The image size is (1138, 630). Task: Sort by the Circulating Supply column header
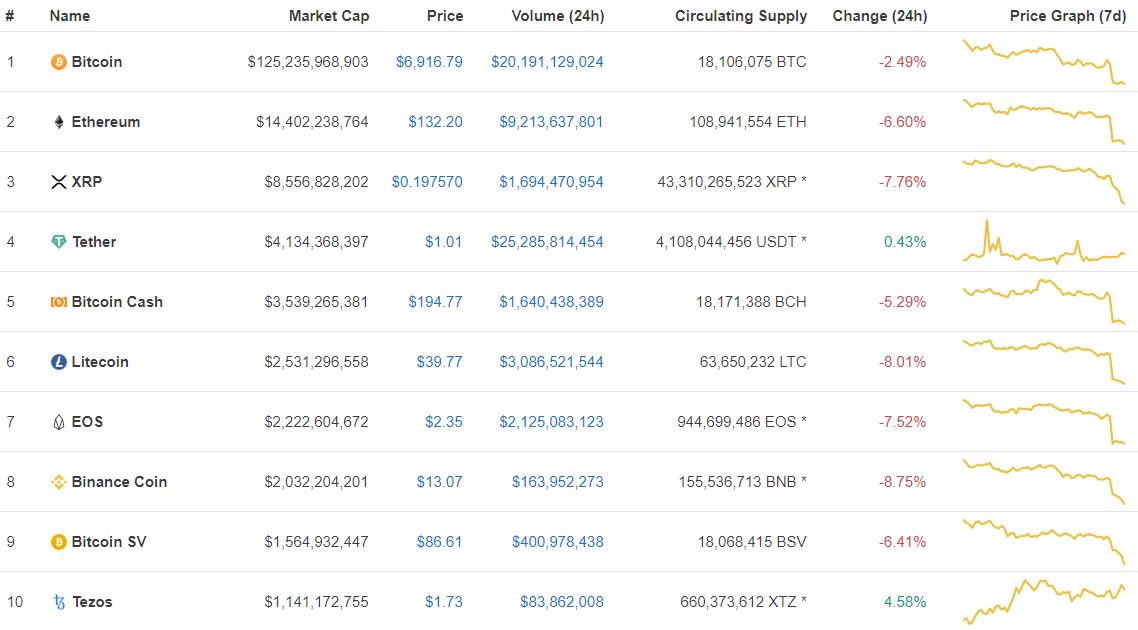pos(741,16)
